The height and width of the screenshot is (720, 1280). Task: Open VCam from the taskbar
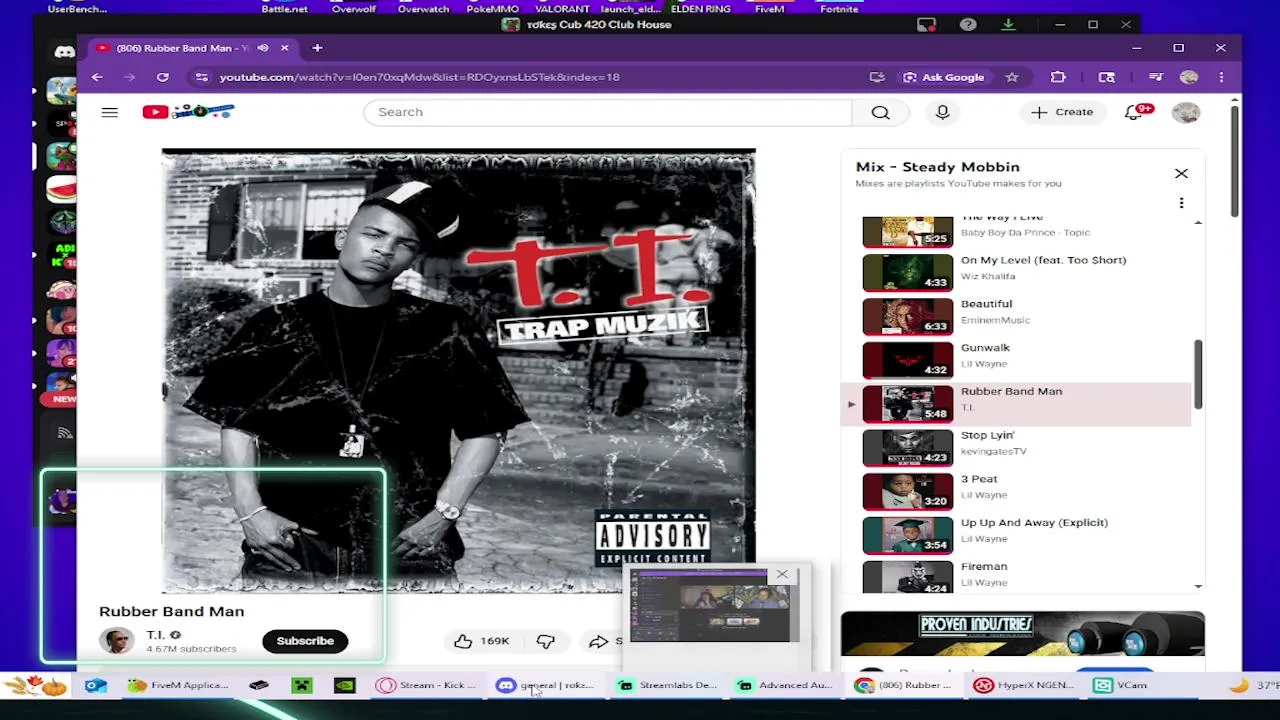[1120, 685]
